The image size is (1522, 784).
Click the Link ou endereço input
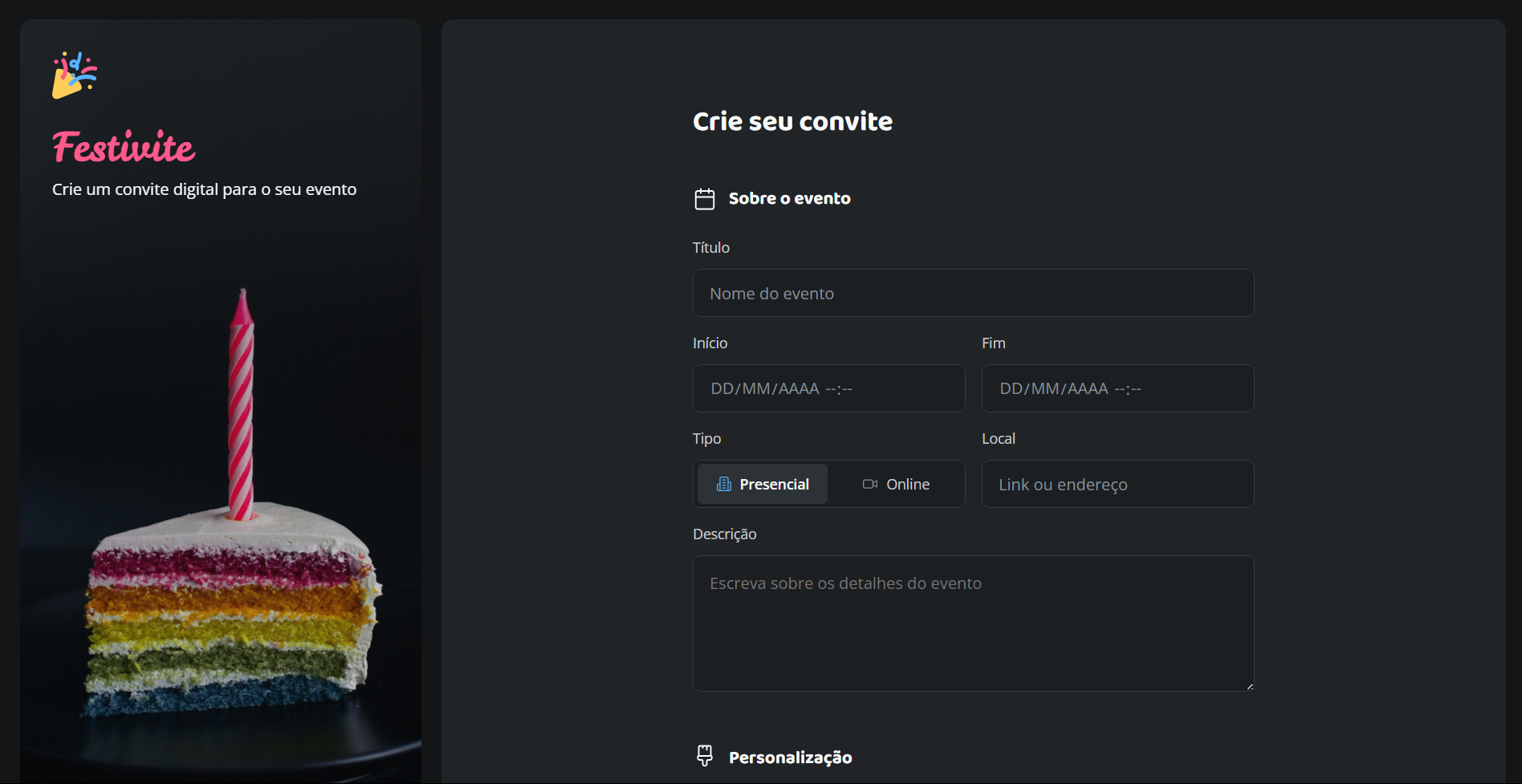tap(1117, 484)
